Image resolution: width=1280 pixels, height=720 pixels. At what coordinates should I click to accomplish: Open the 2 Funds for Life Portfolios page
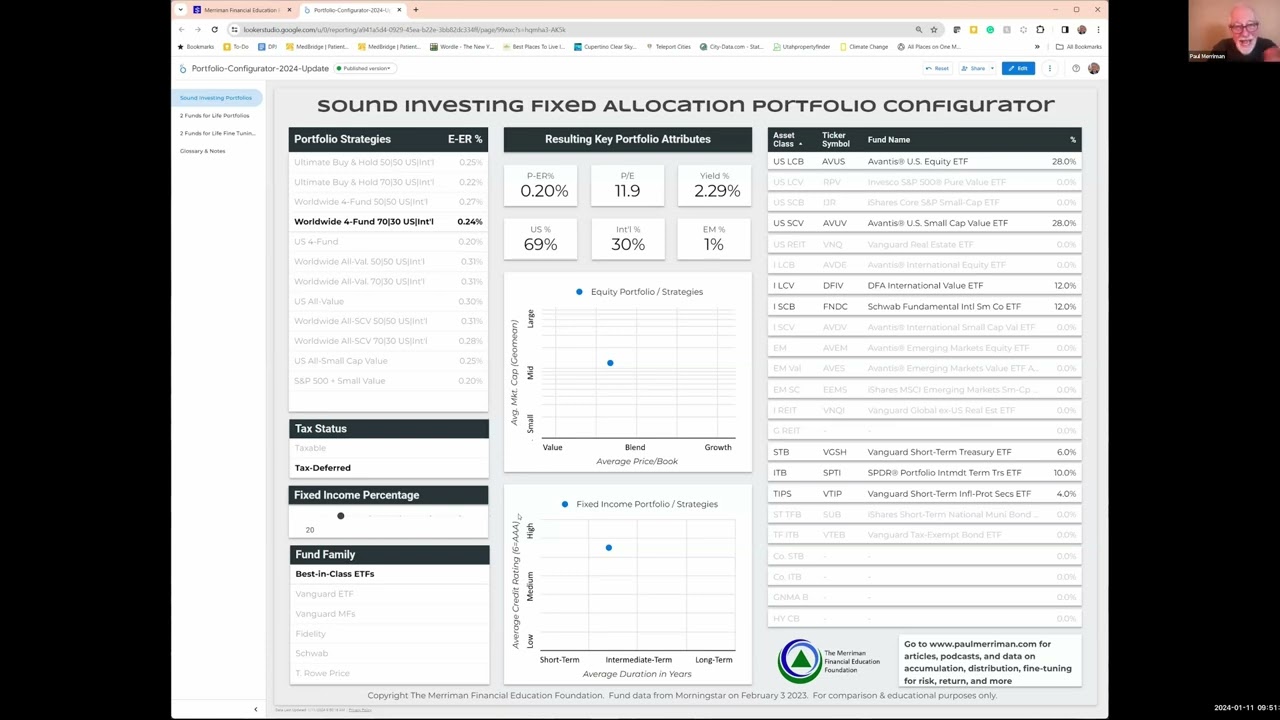tap(215, 116)
